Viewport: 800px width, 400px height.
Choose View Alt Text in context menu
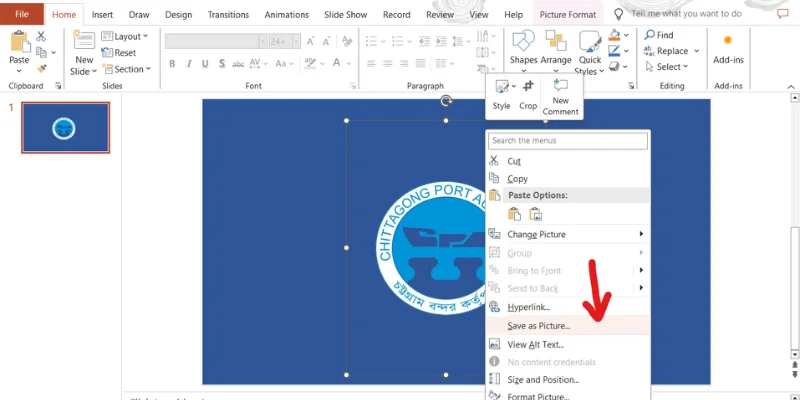coord(568,344)
